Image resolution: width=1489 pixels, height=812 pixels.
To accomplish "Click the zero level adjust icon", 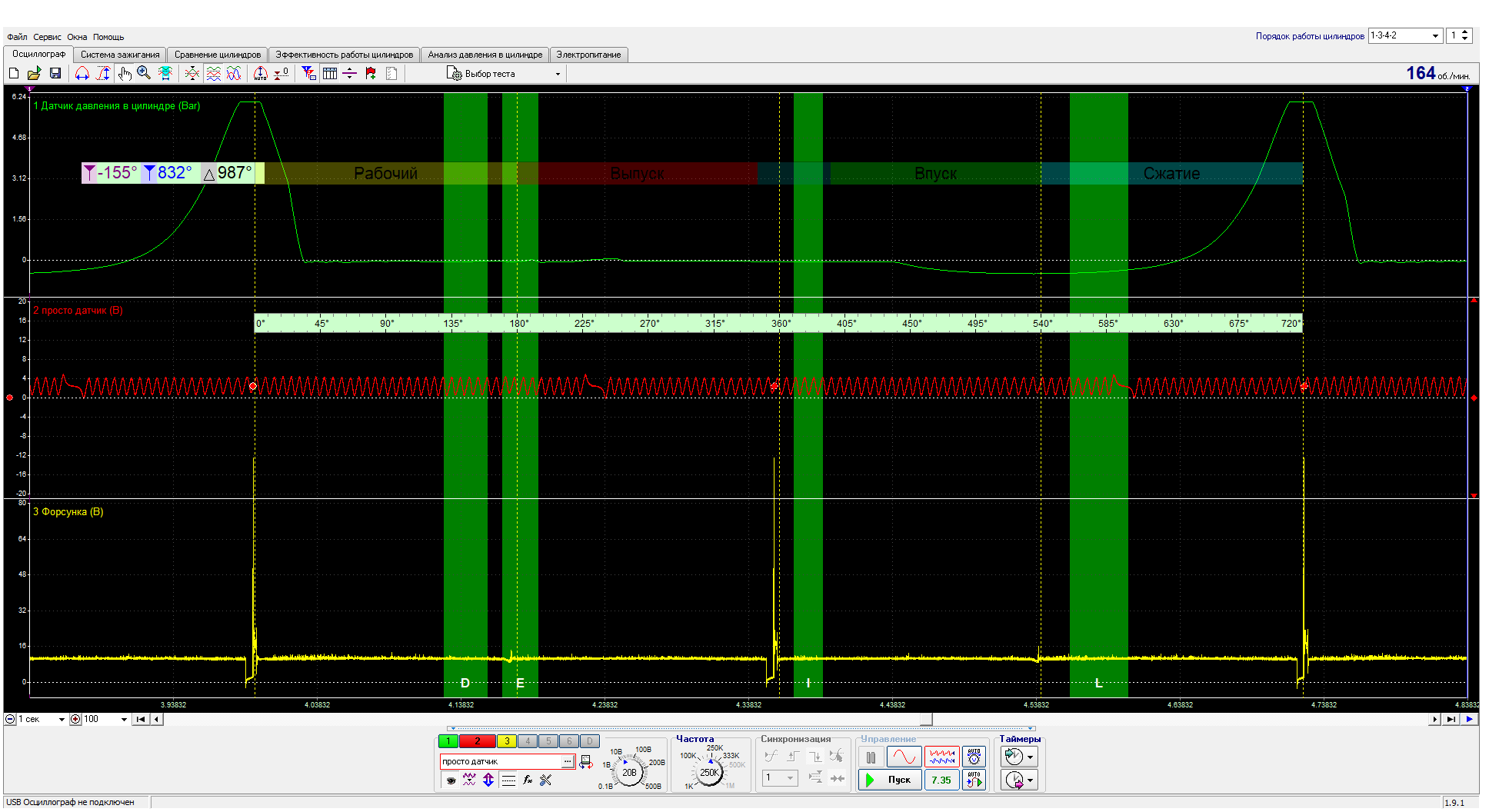I will click(281, 73).
